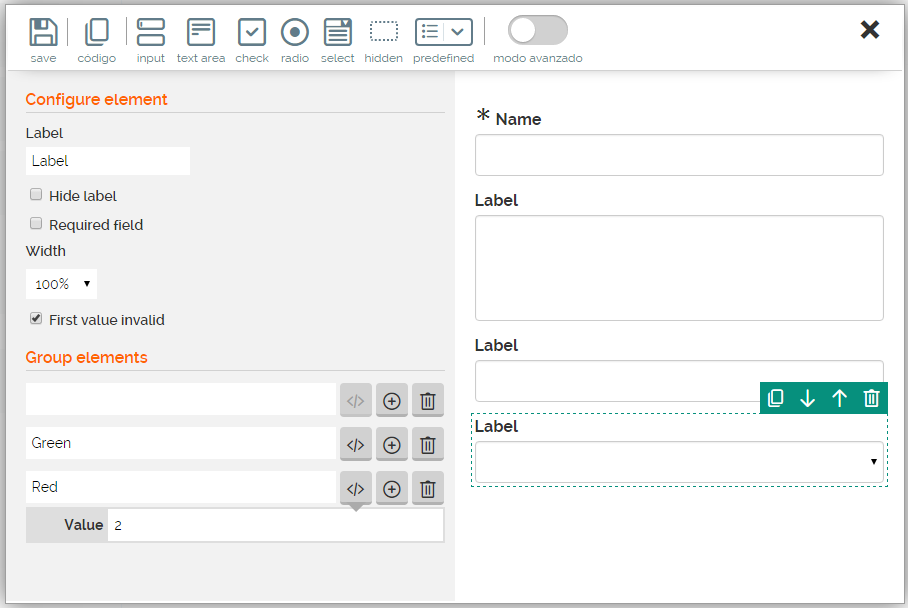908x608 pixels.
Task: Open the select dropdown in form preview
Action: coord(679,462)
